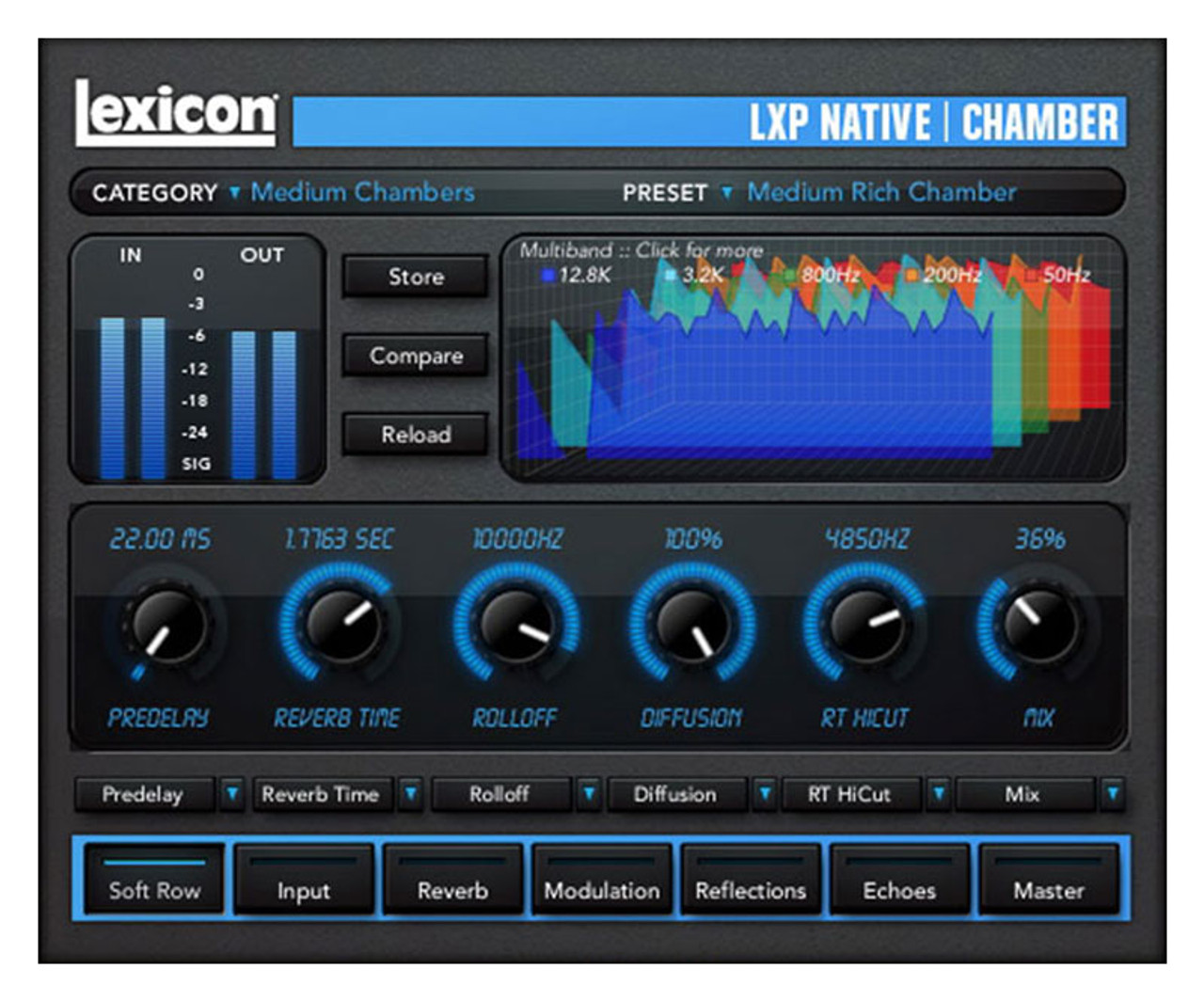Click the 22.00 MS predelay value

160,539
